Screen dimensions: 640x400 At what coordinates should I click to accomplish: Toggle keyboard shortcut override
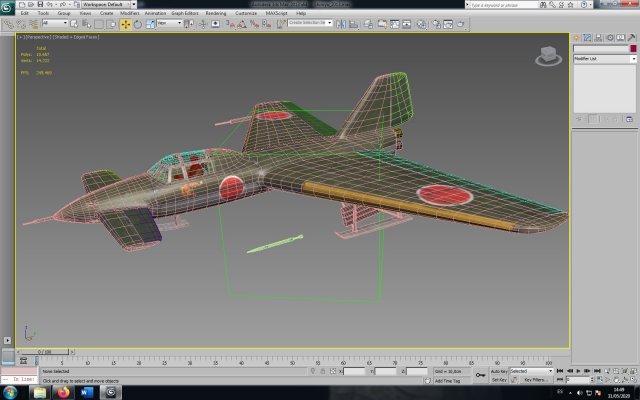216,24
